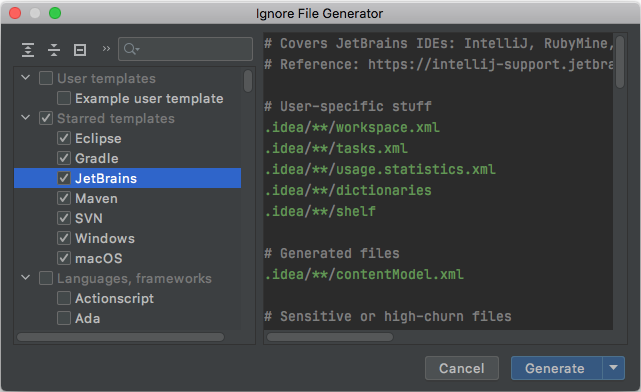
Task: Close the Ignore File Generator dialog
Action: [15, 13]
